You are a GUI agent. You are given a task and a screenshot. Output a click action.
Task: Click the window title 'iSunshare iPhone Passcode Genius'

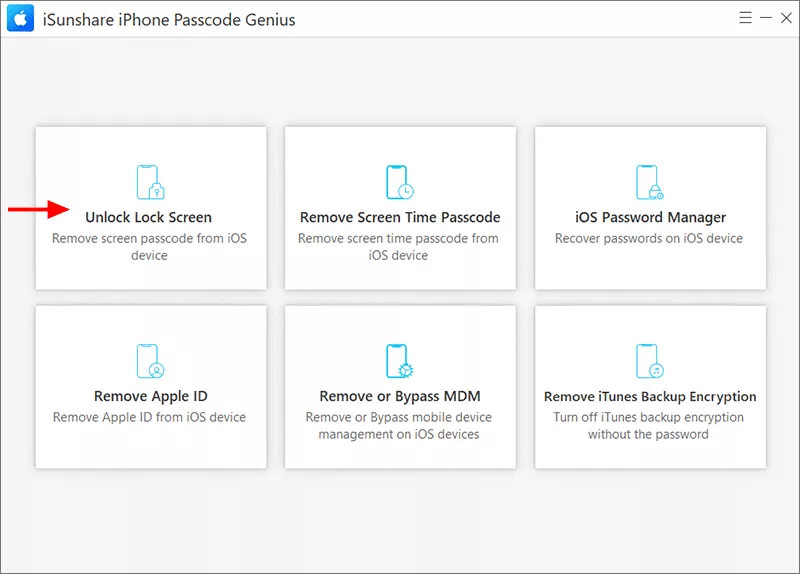pos(169,19)
